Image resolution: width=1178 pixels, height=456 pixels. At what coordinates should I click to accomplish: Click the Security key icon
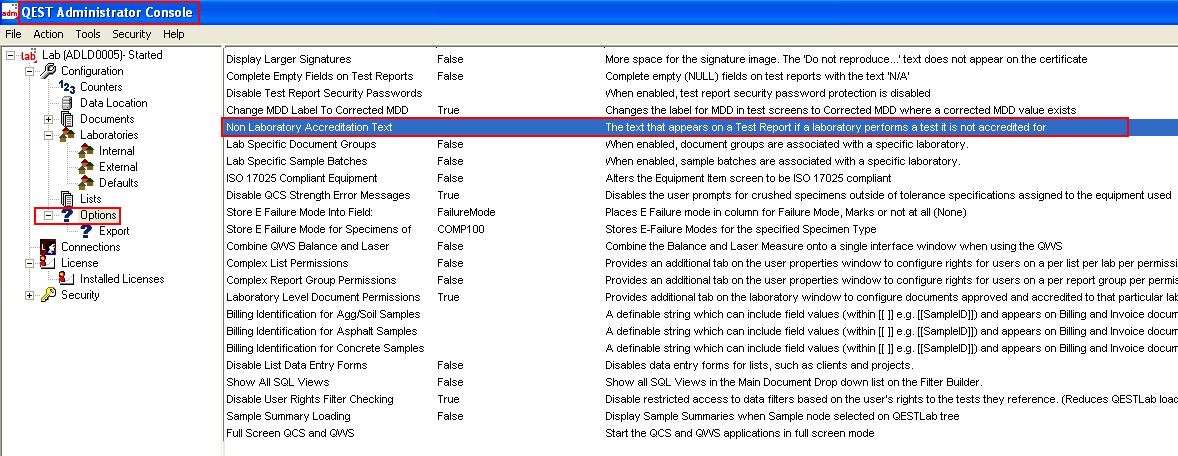[48, 295]
